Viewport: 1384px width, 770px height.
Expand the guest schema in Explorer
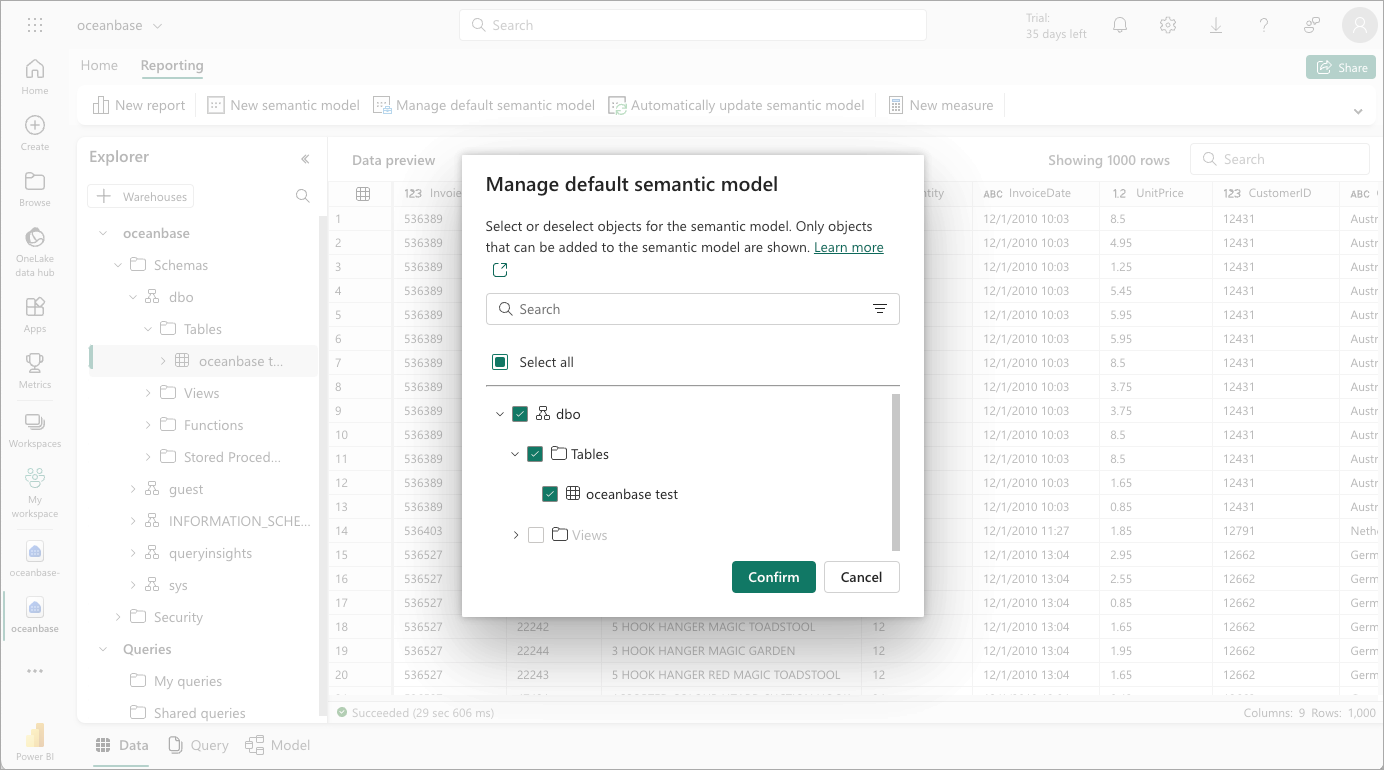pos(134,489)
